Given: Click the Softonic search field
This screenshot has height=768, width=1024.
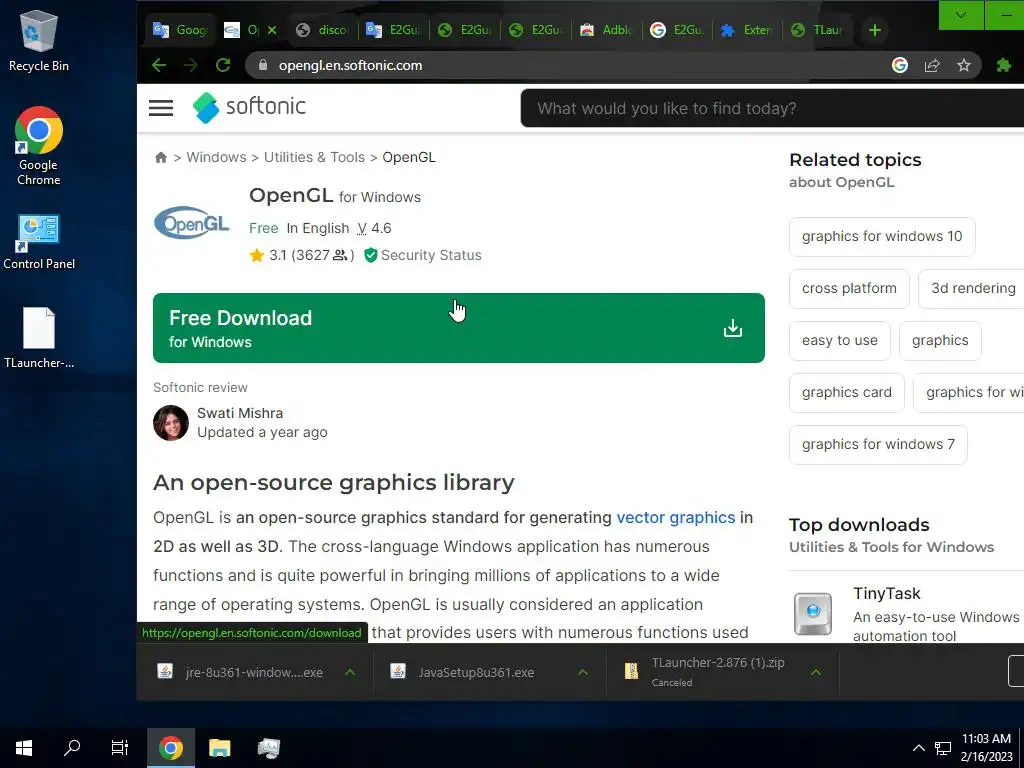Looking at the screenshot, I should point(773,108).
